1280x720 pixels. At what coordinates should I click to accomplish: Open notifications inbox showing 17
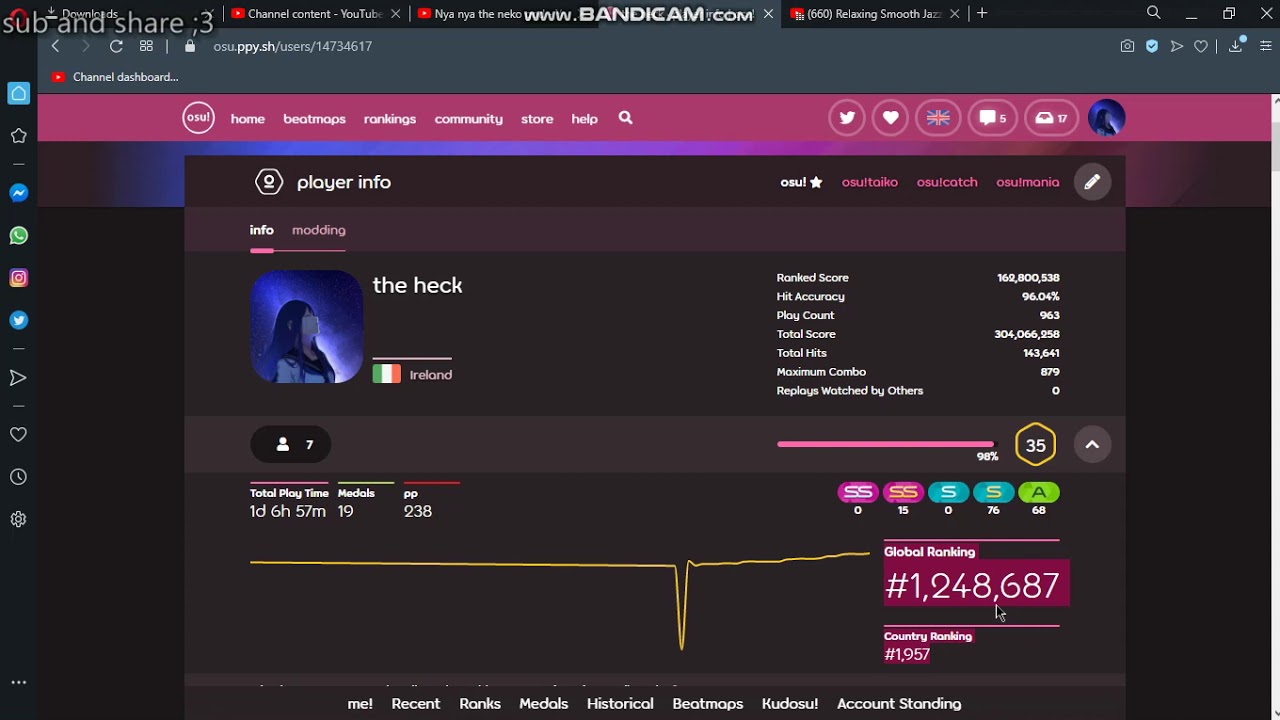1051,118
